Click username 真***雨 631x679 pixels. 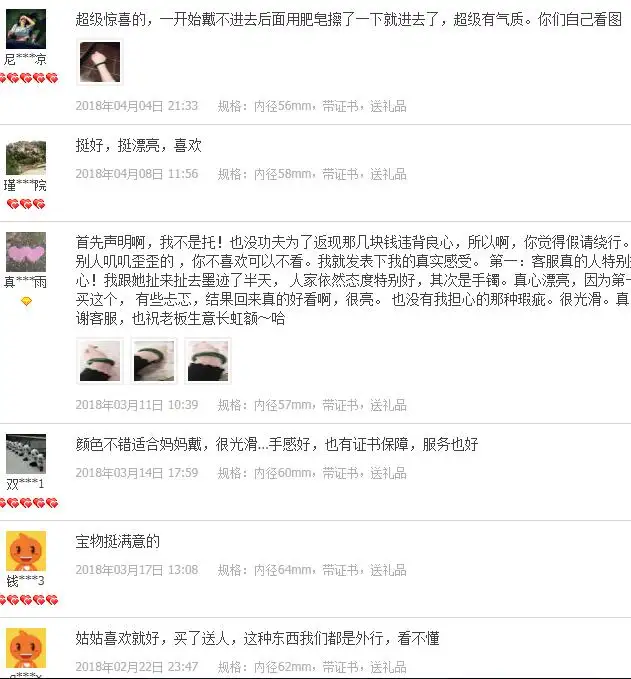(26, 282)
